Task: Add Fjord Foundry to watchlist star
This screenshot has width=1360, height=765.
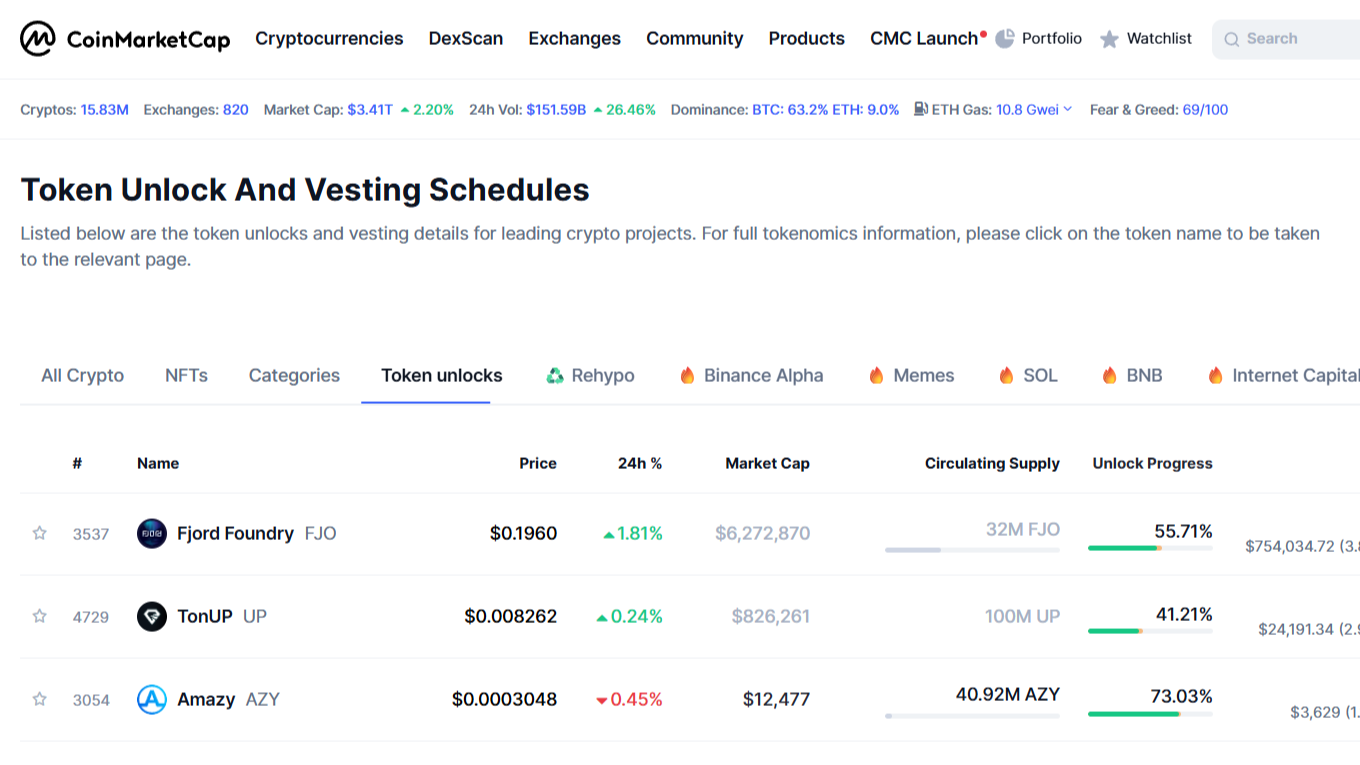Action: [x=40, y=533]
